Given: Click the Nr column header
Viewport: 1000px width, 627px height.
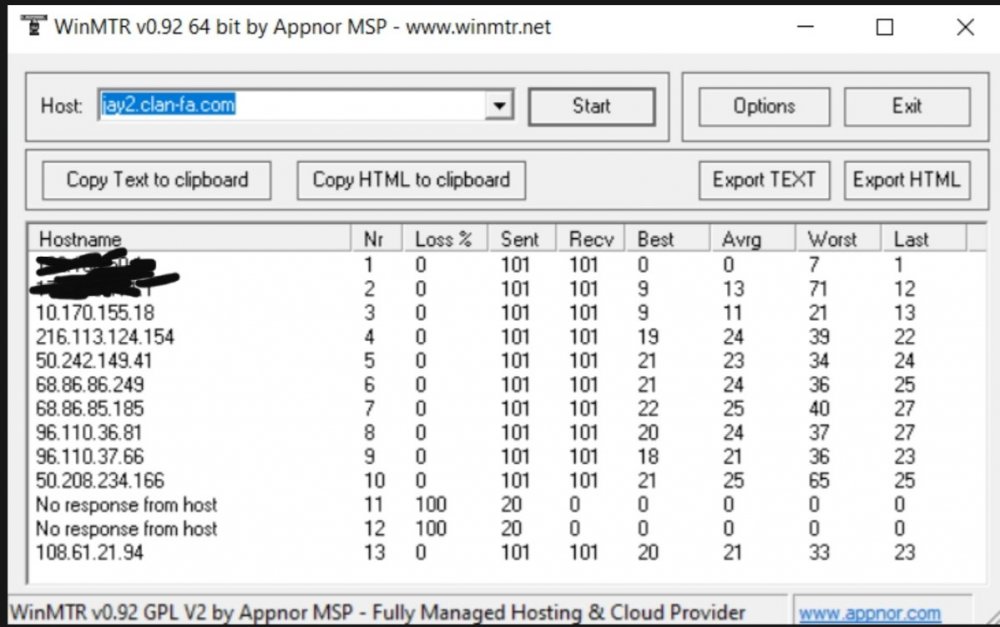Looking at the screenshot, I should point(377,239).
